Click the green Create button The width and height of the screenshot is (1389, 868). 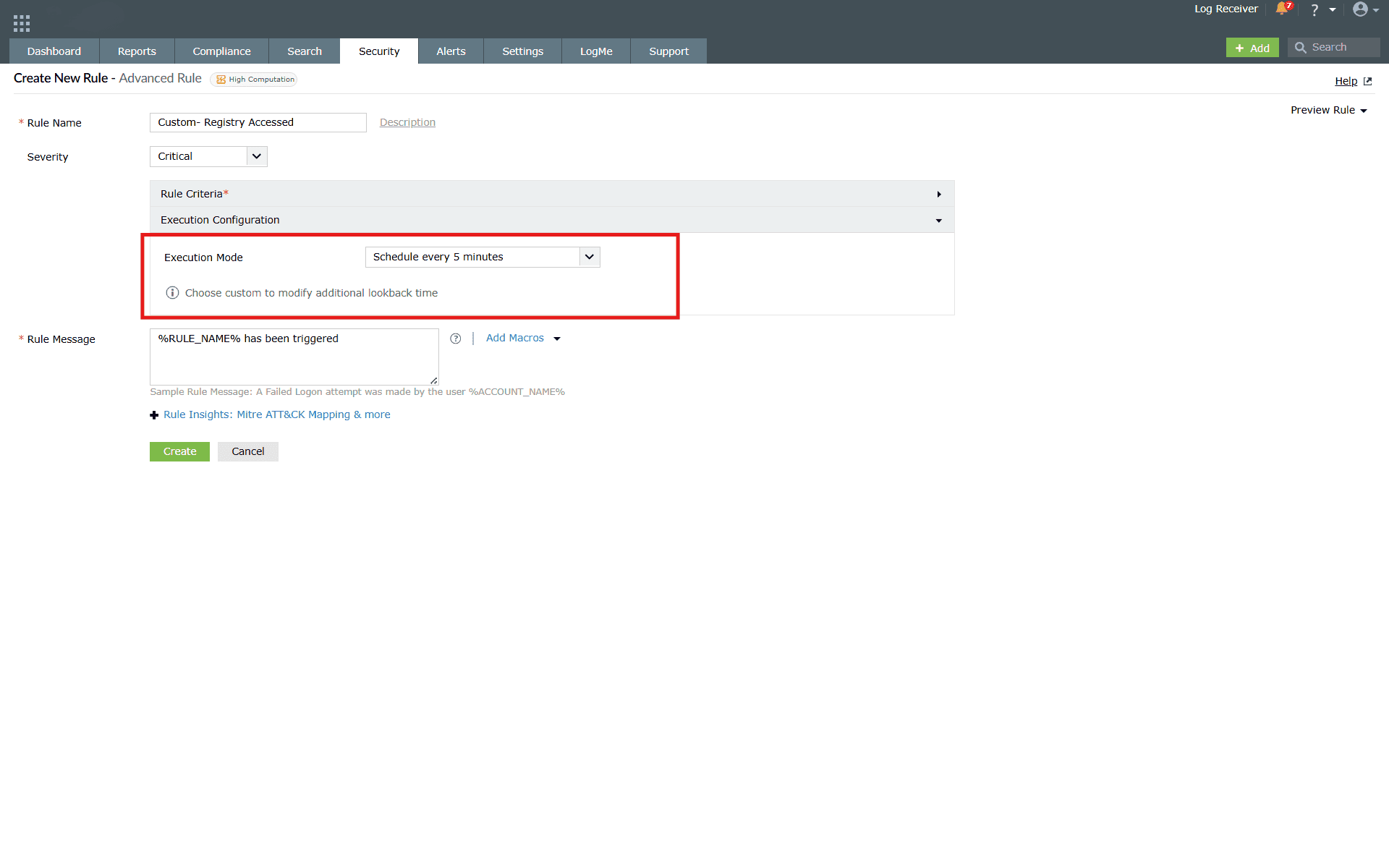[x=179, y=451]
